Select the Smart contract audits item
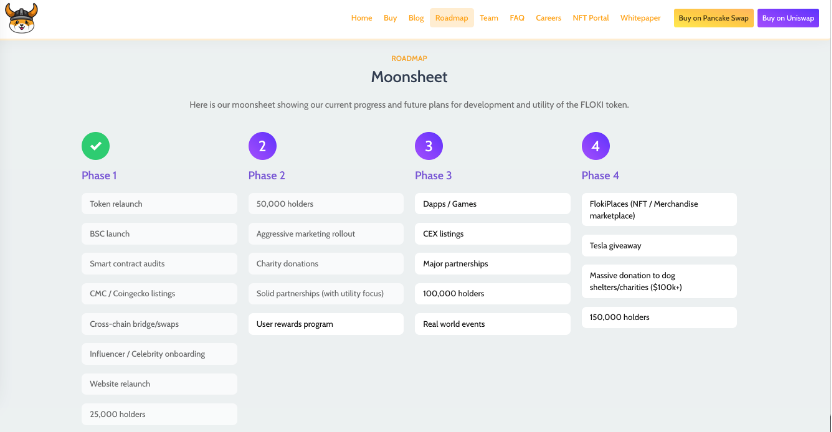Image resolution: width=832 pixels, height=432 pixels. point(159,264)
